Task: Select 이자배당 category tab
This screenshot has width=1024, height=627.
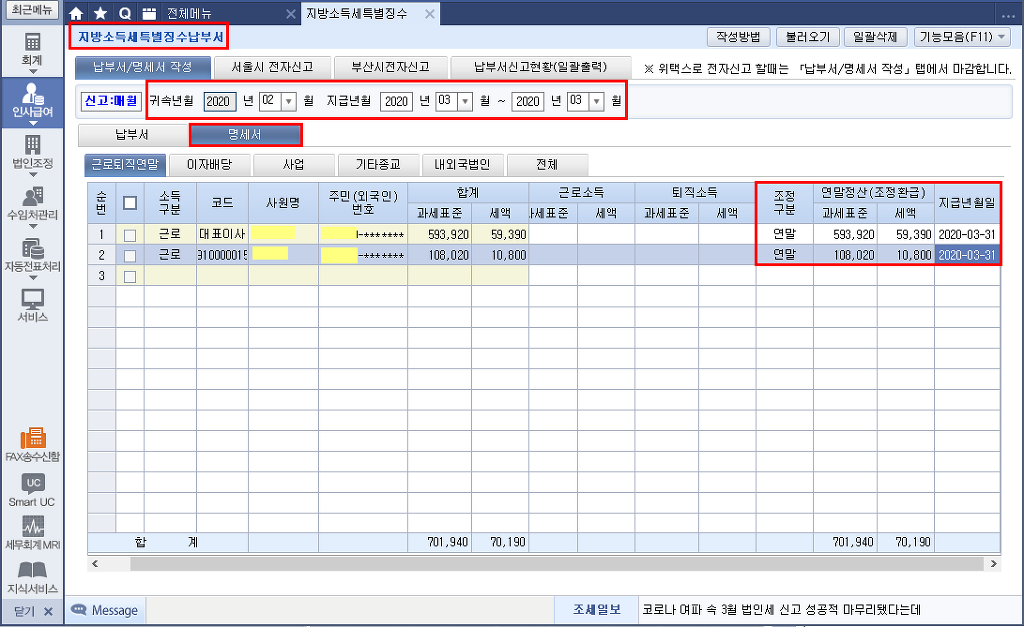Action: point(210,165)
